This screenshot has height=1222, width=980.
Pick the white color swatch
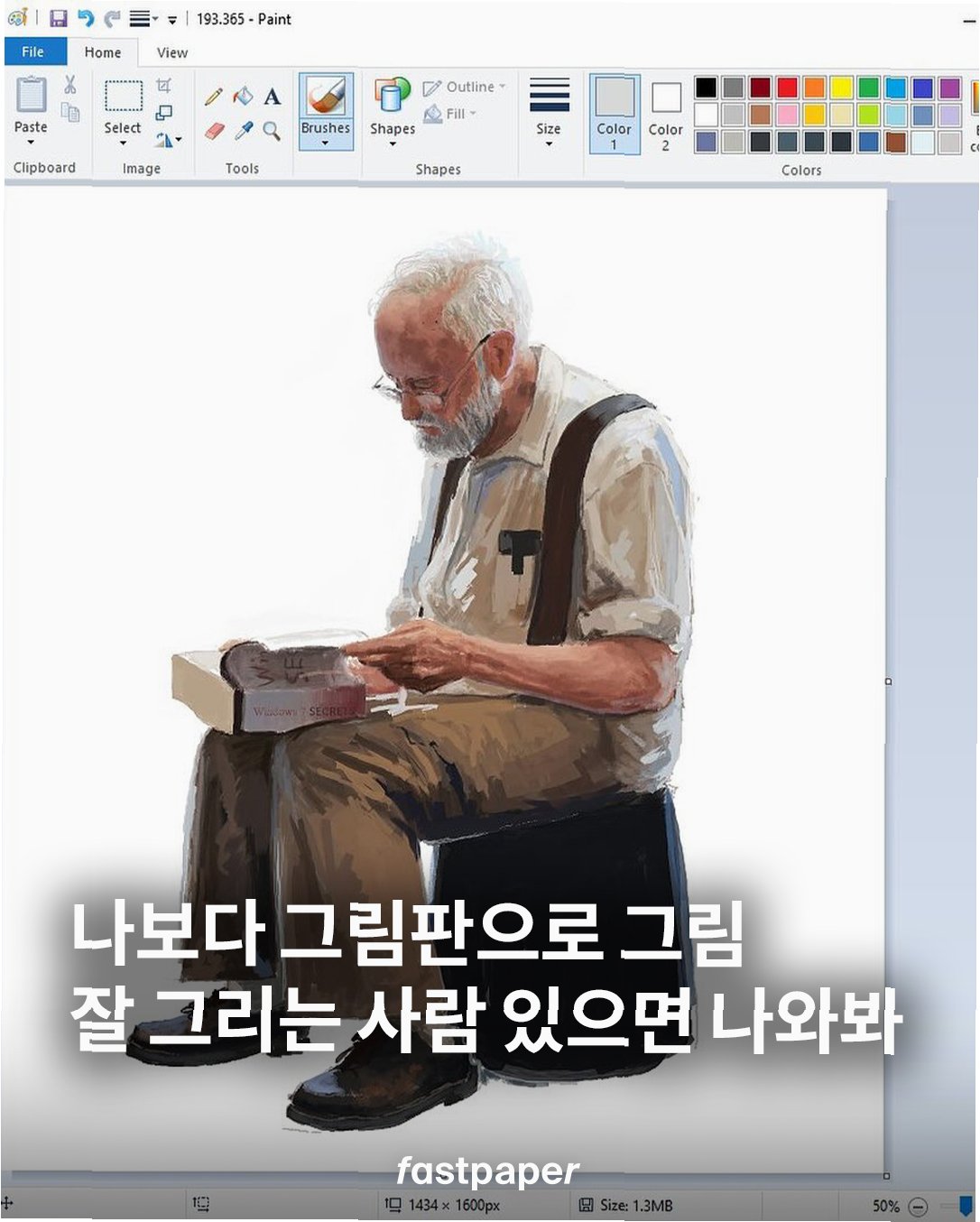click(x=707, y=115)
